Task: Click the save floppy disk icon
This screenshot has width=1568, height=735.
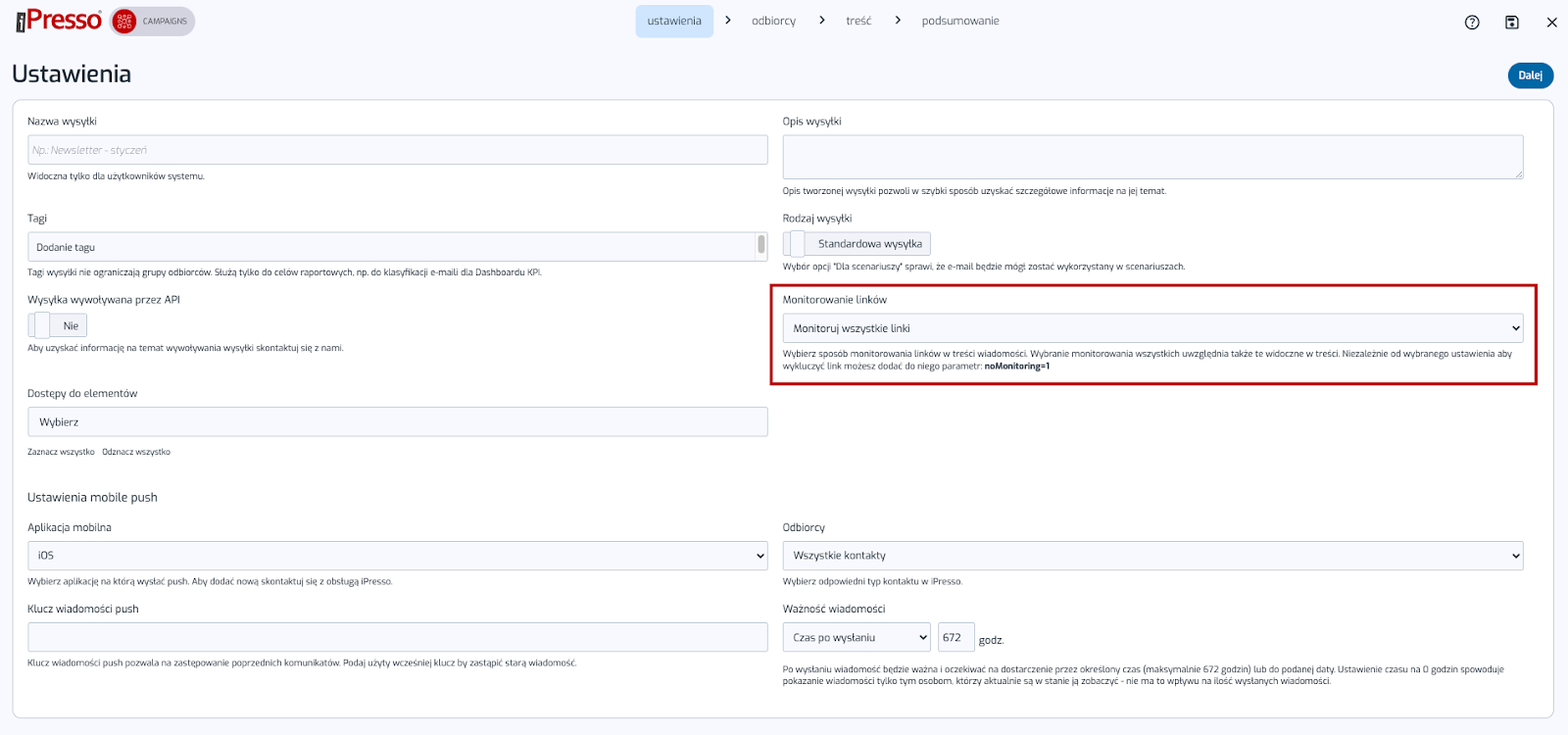Action: (x=1512, y=23)
